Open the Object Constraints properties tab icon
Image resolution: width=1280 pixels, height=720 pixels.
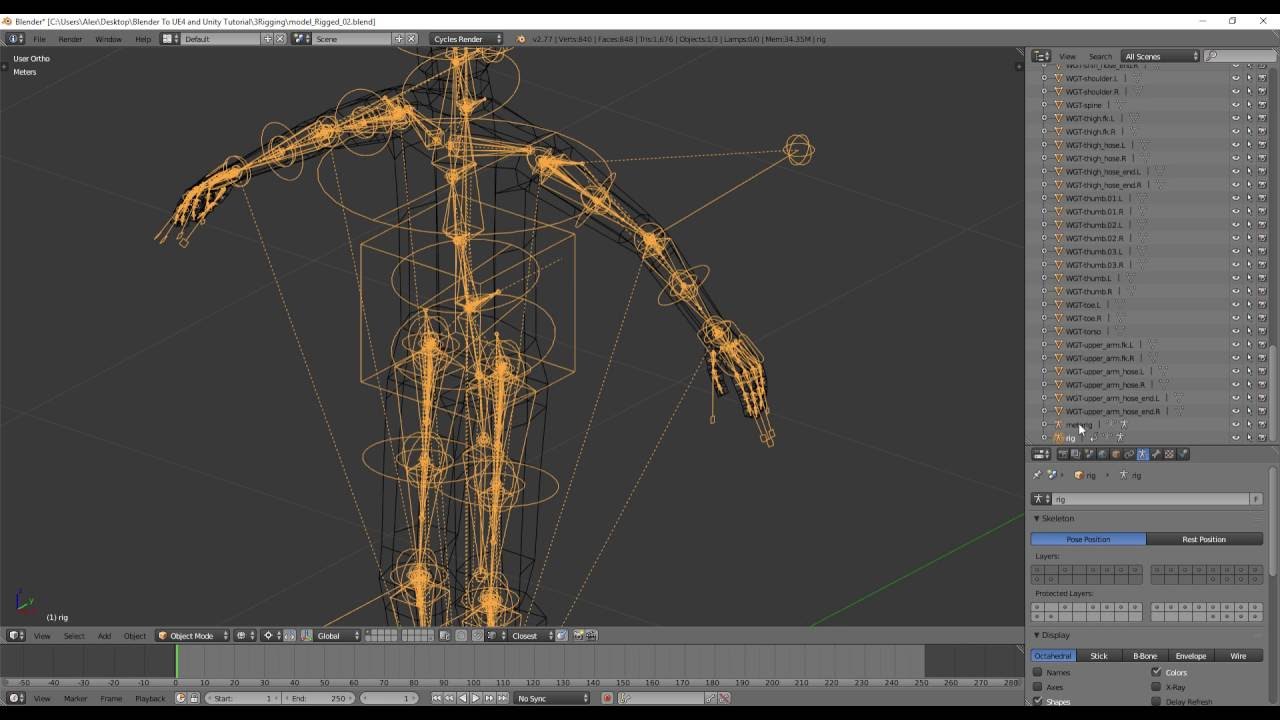[x=1129, y=454]
